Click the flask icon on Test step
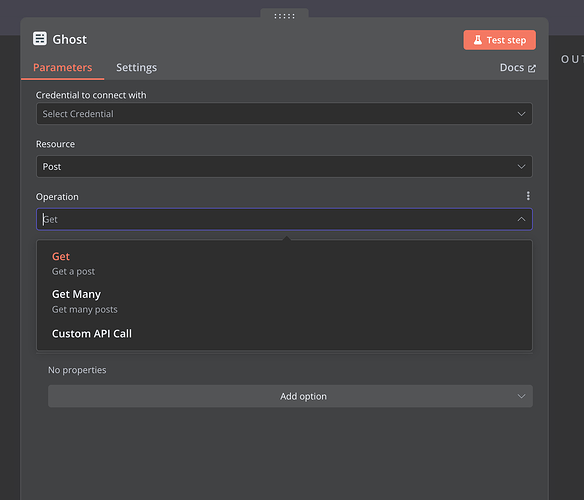 pyautogui.click(x=477, y=40)
